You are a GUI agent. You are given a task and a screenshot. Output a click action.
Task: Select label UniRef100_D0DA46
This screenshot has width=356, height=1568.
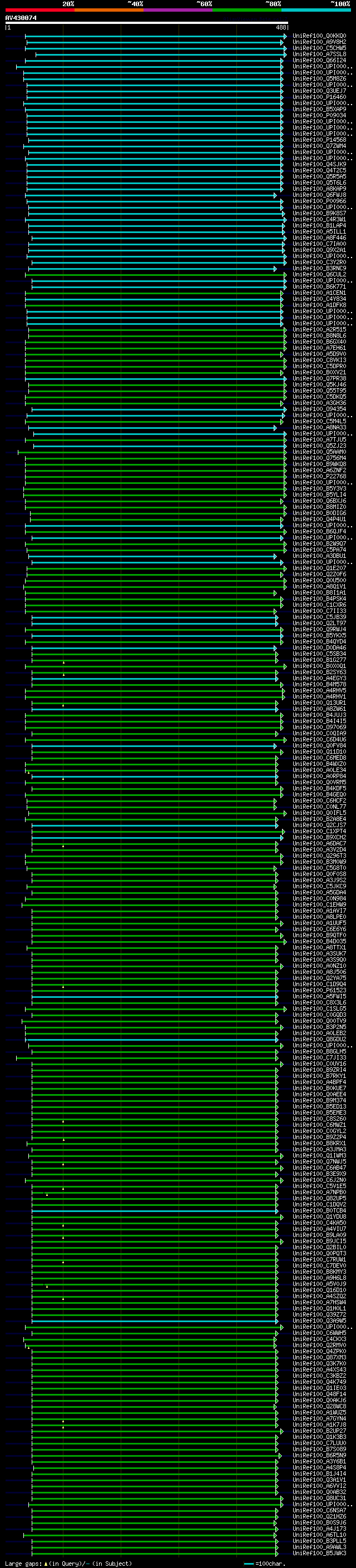coord(319,647)
